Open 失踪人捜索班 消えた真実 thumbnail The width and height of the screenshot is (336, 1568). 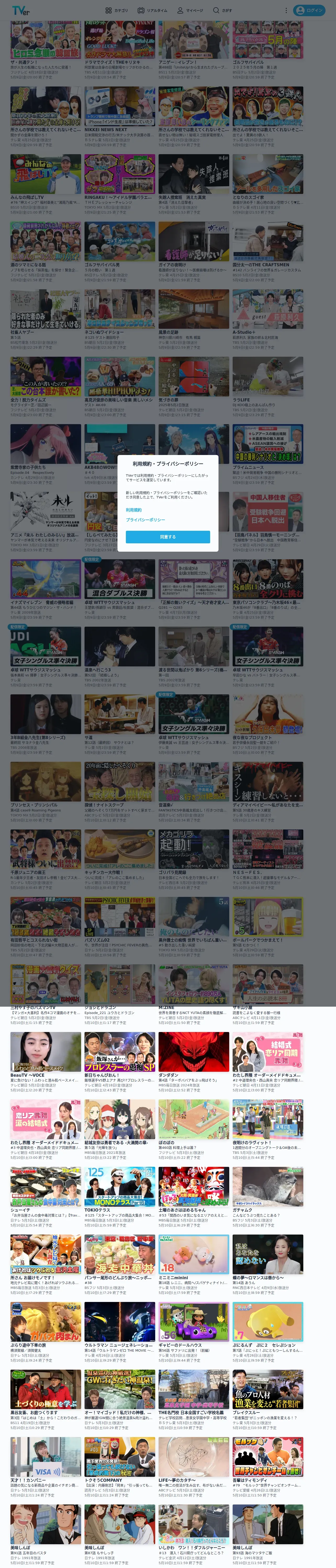click(x=193, y=174)
